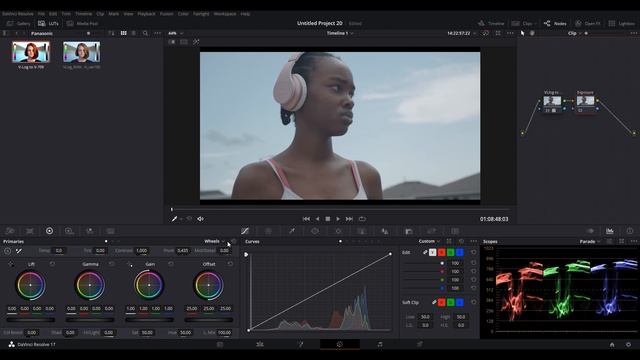Toggle auto balance in Primaries
This screenshot has height=360, width=640.
pyautogui.click(x=7, y=251)
